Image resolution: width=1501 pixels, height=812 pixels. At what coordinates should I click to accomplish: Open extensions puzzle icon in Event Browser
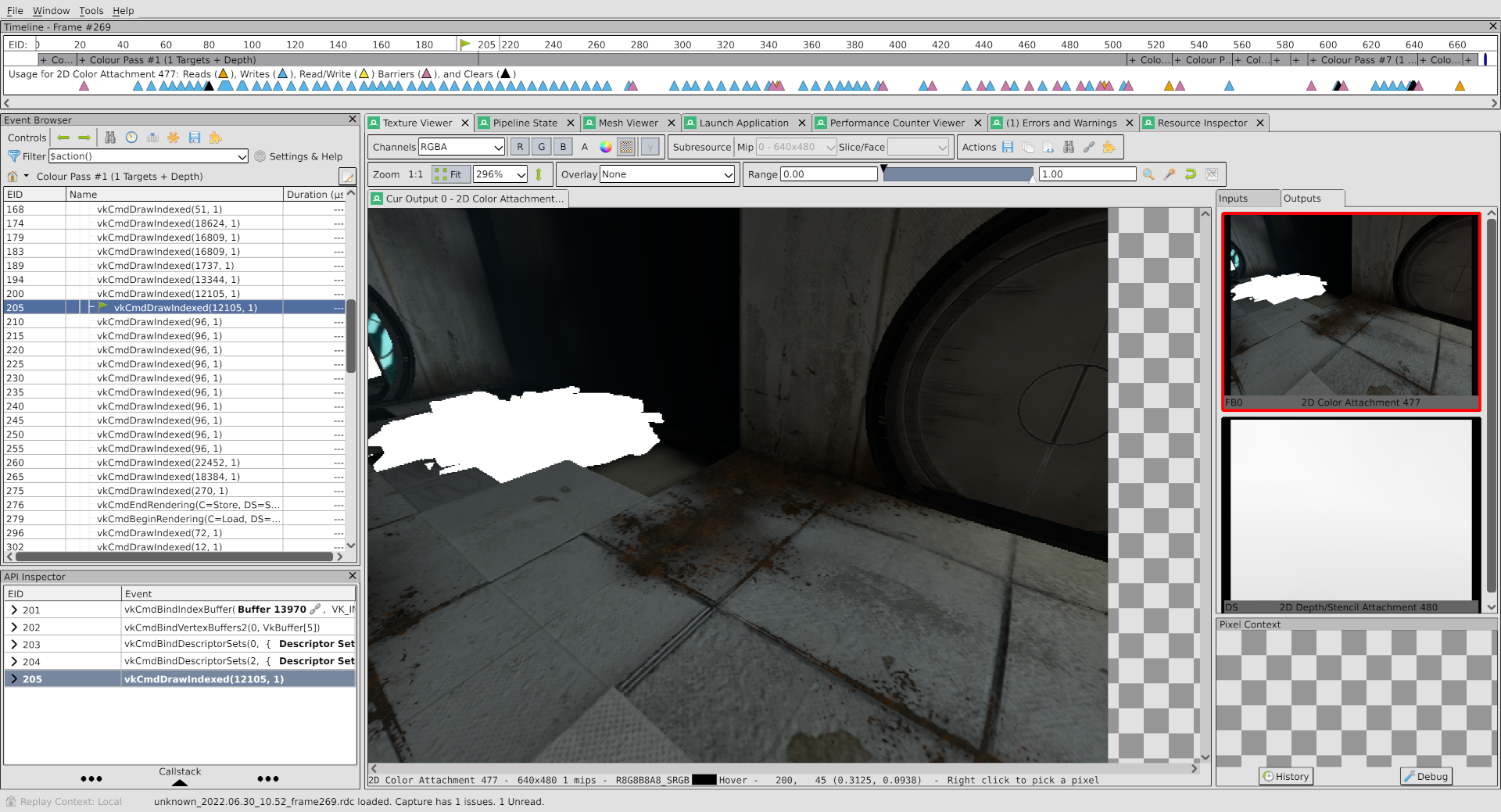click(215, 138)
